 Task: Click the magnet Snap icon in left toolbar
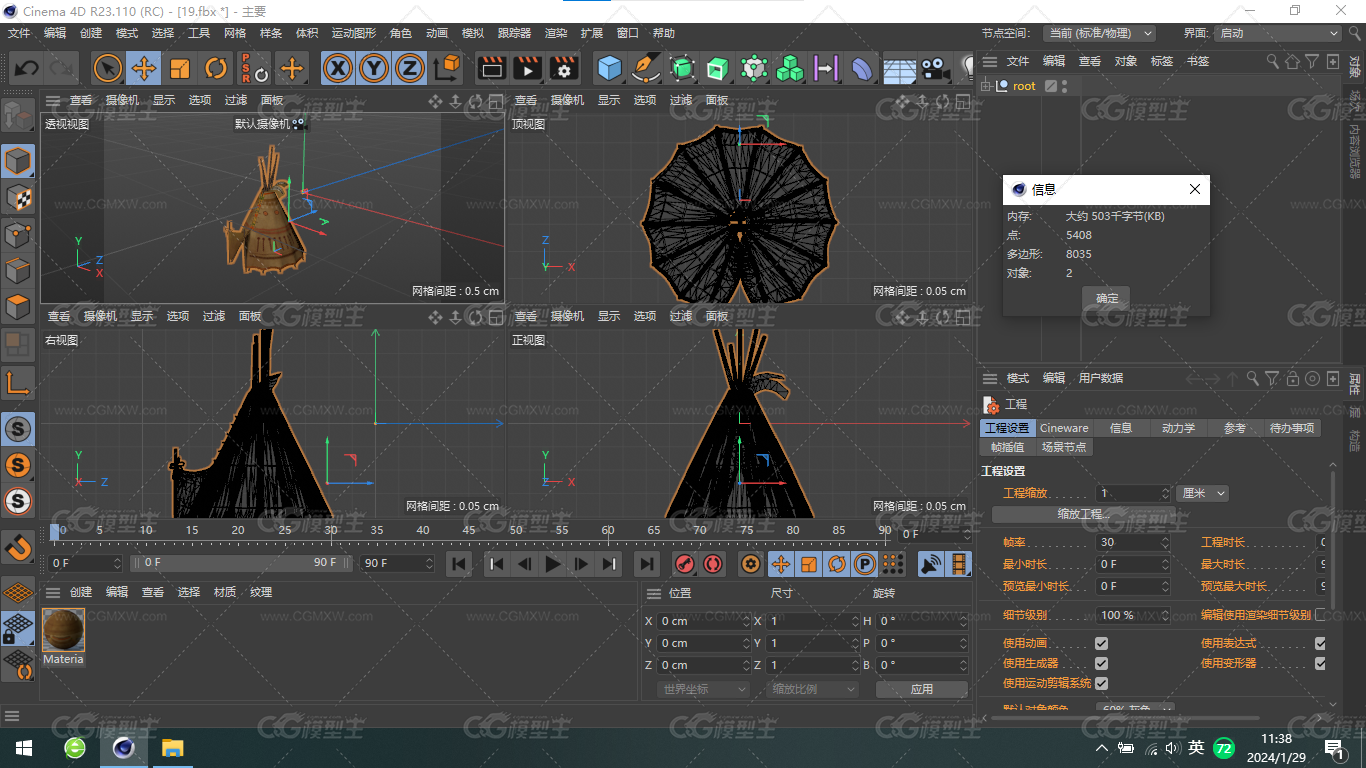18,548
